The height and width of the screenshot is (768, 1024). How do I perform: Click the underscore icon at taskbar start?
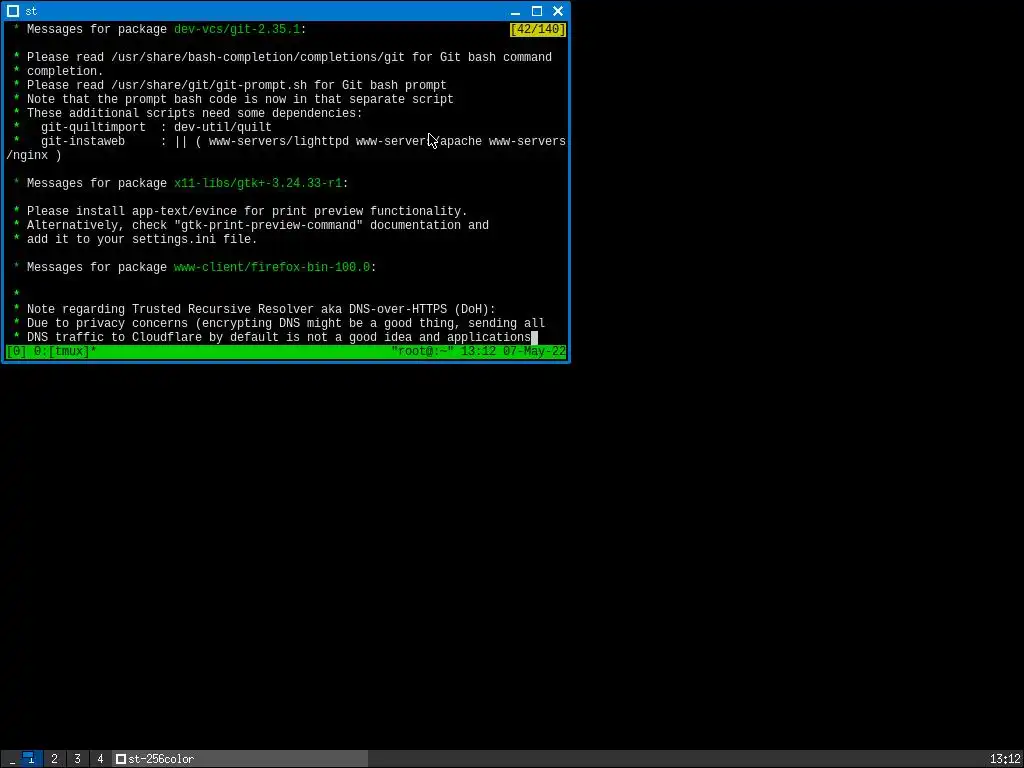pos(12,760)
